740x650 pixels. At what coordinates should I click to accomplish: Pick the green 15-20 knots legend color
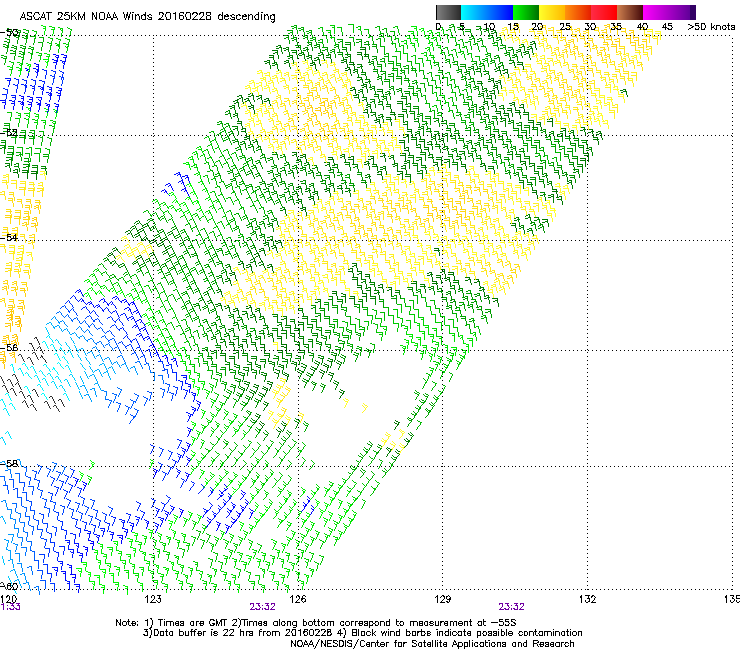tap(526, 12)
